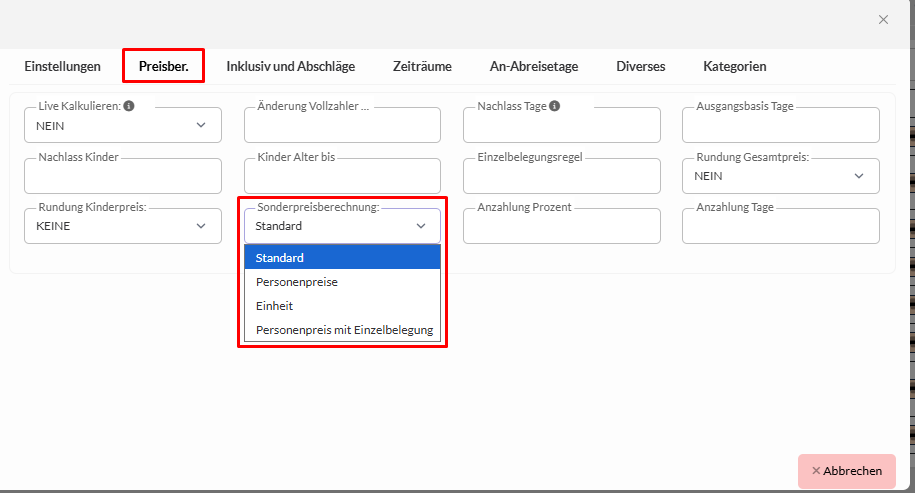
Task: Open the Rundung Kinderpreis dropdown
Action: click(122, 226)
